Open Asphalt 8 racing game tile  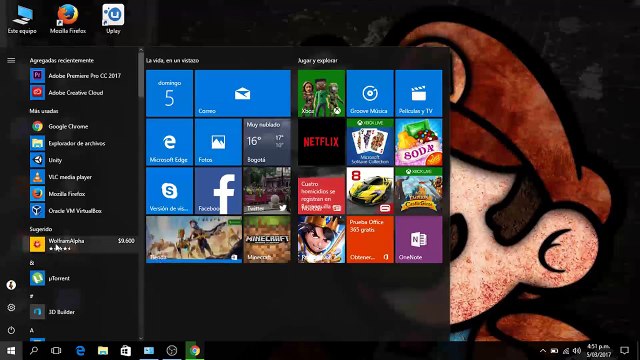pos(370,191)
